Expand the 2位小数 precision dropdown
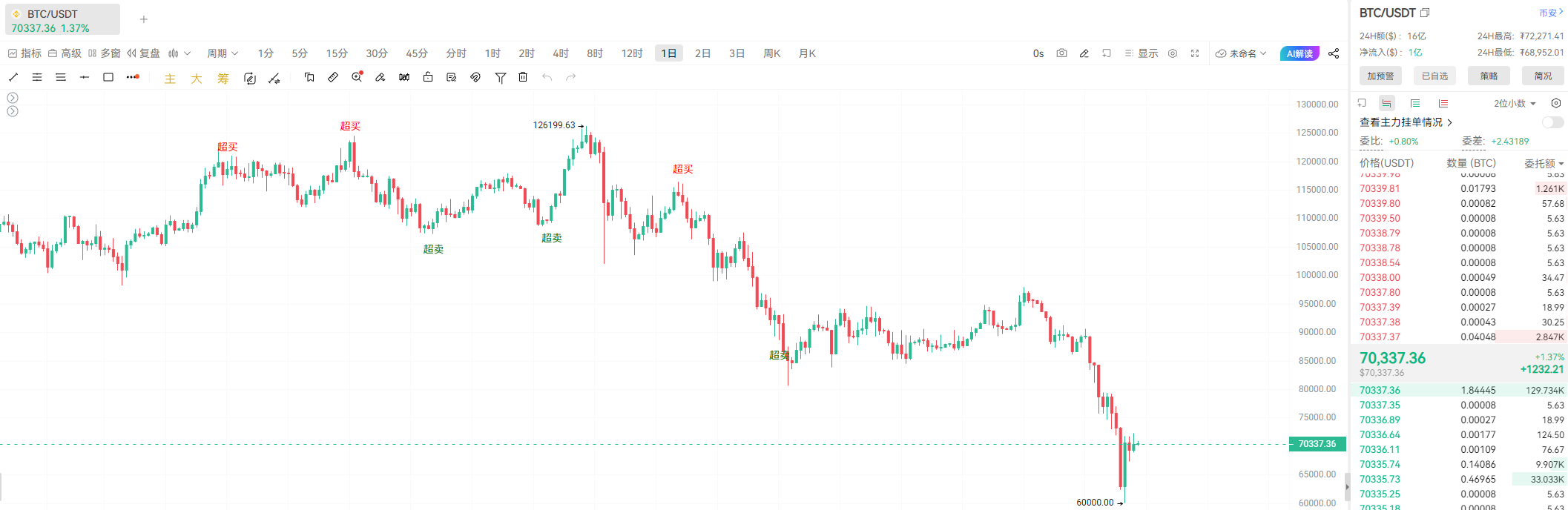Screen dimensions: 1568x510 click(x=1515, y=104)
